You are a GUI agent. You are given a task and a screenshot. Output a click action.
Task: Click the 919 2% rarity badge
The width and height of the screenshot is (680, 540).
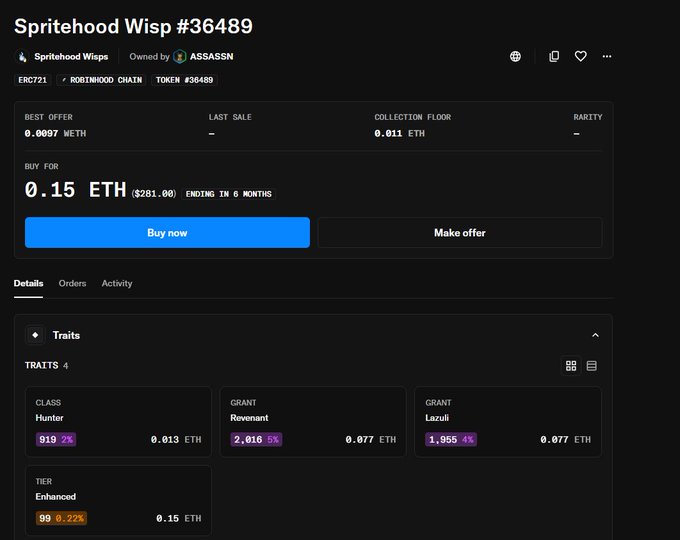[x=56, y=439]
